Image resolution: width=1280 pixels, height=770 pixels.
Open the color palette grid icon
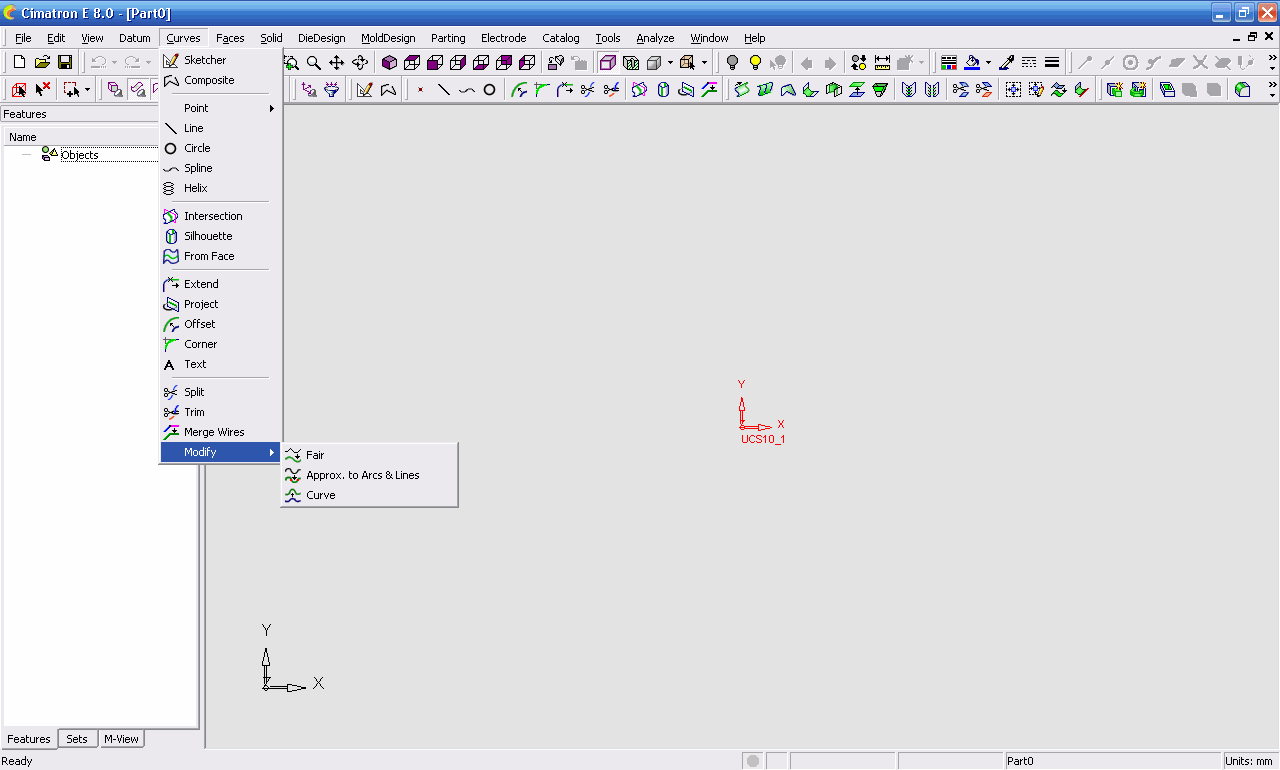[x=949, y=62]
